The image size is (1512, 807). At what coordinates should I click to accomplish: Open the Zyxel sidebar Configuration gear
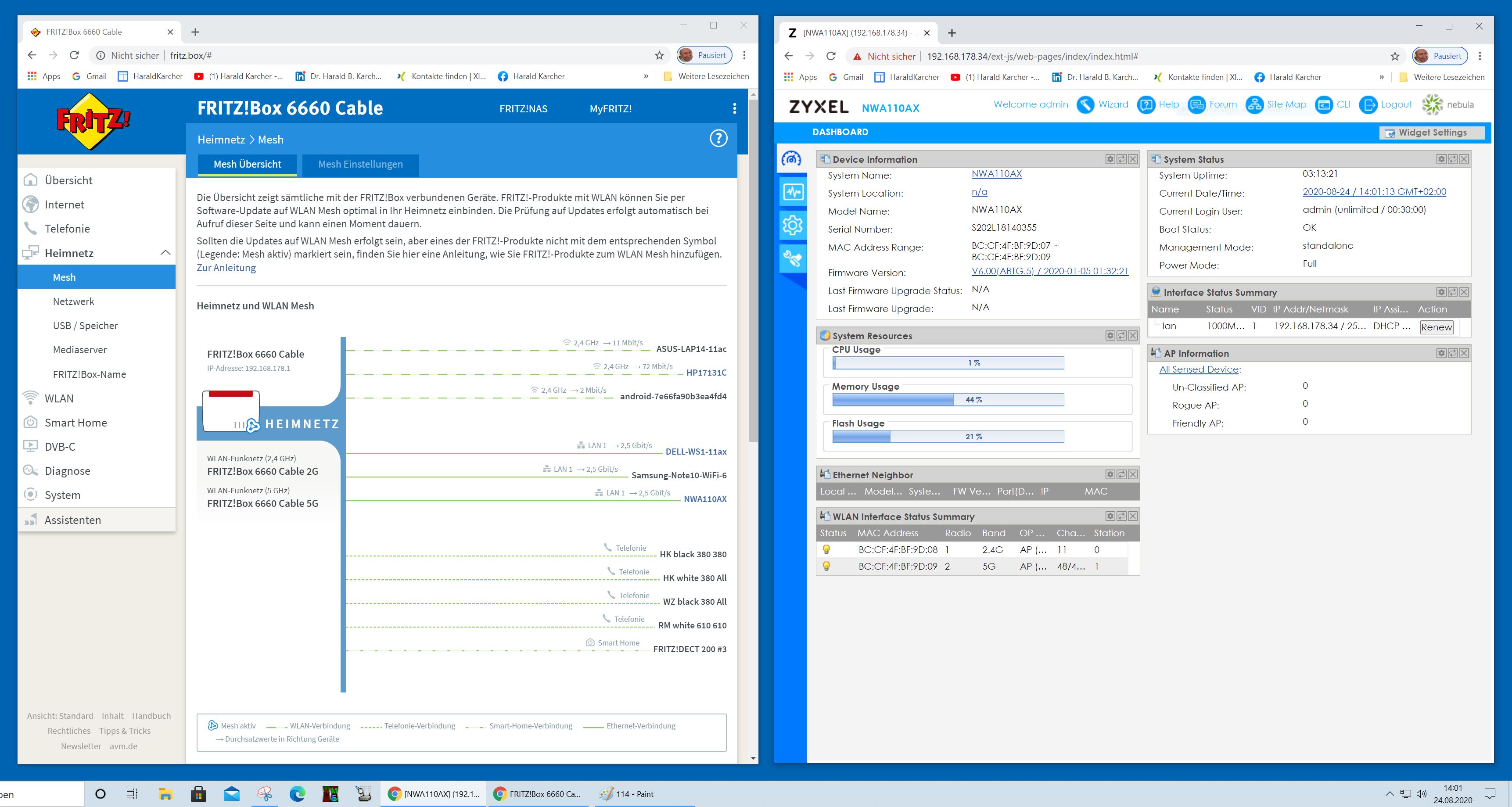(792, 225)
